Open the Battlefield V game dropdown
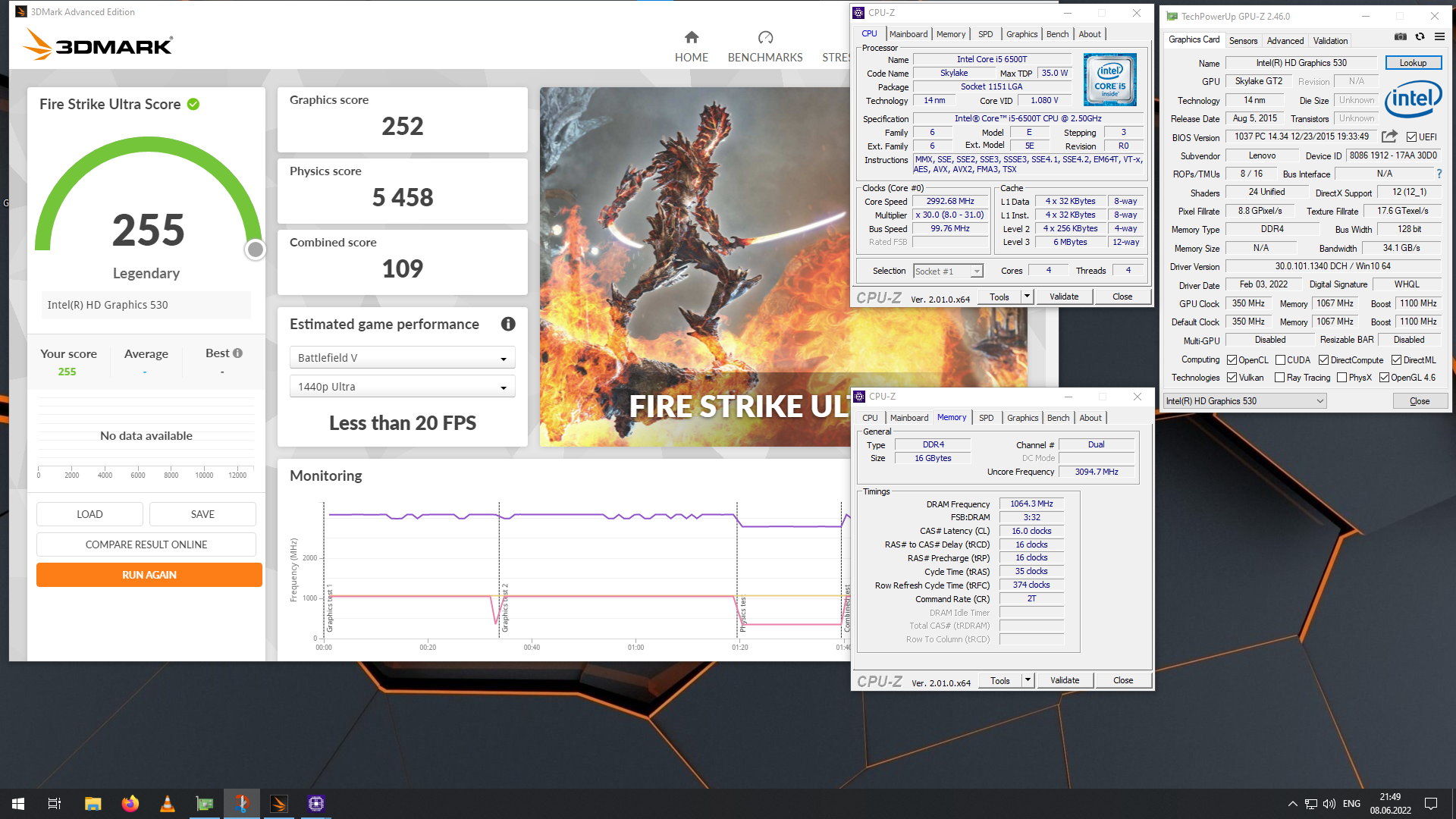 [402, 357]
